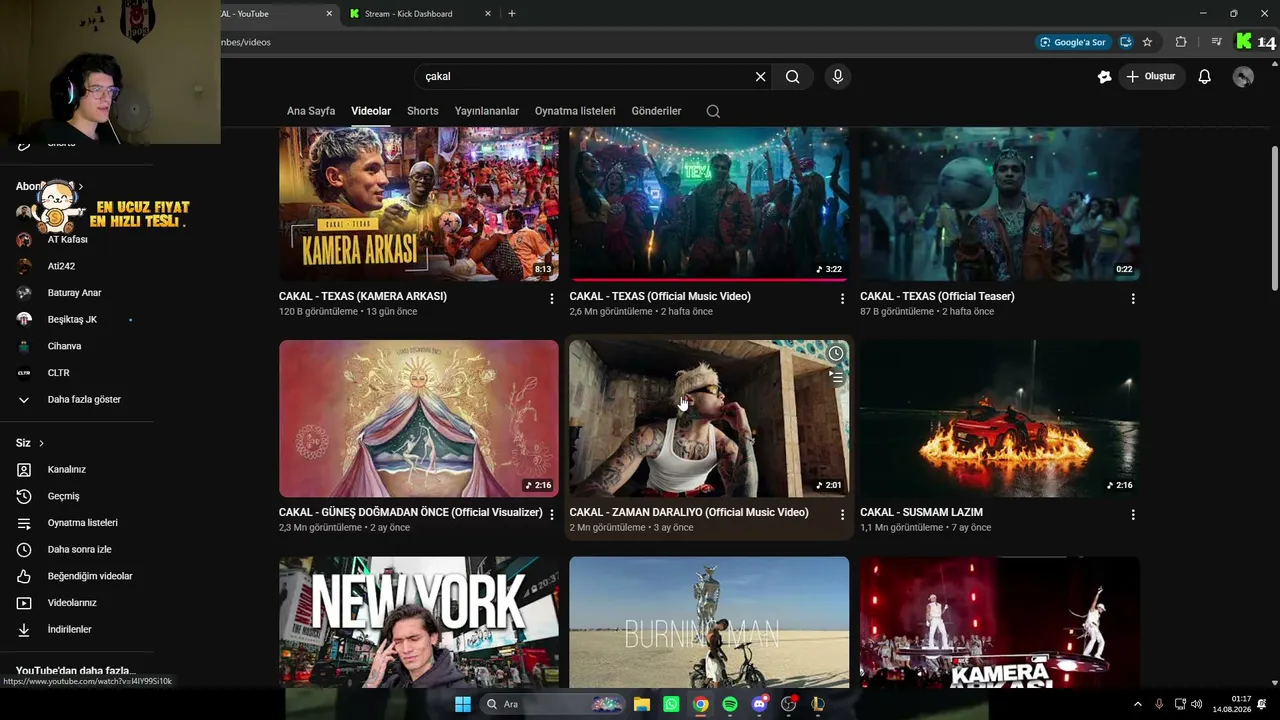1280x720 pixels.
Task: Open CAKAL - TEXAS (Official Teaser) title
Action: pyautogui.click(x=937, y=296)
